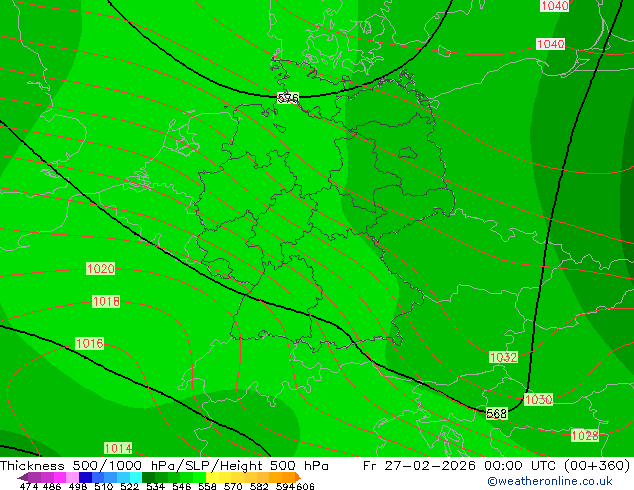Click the 510 legend scale value
634x490 pixels.
[x=104, y=486]
